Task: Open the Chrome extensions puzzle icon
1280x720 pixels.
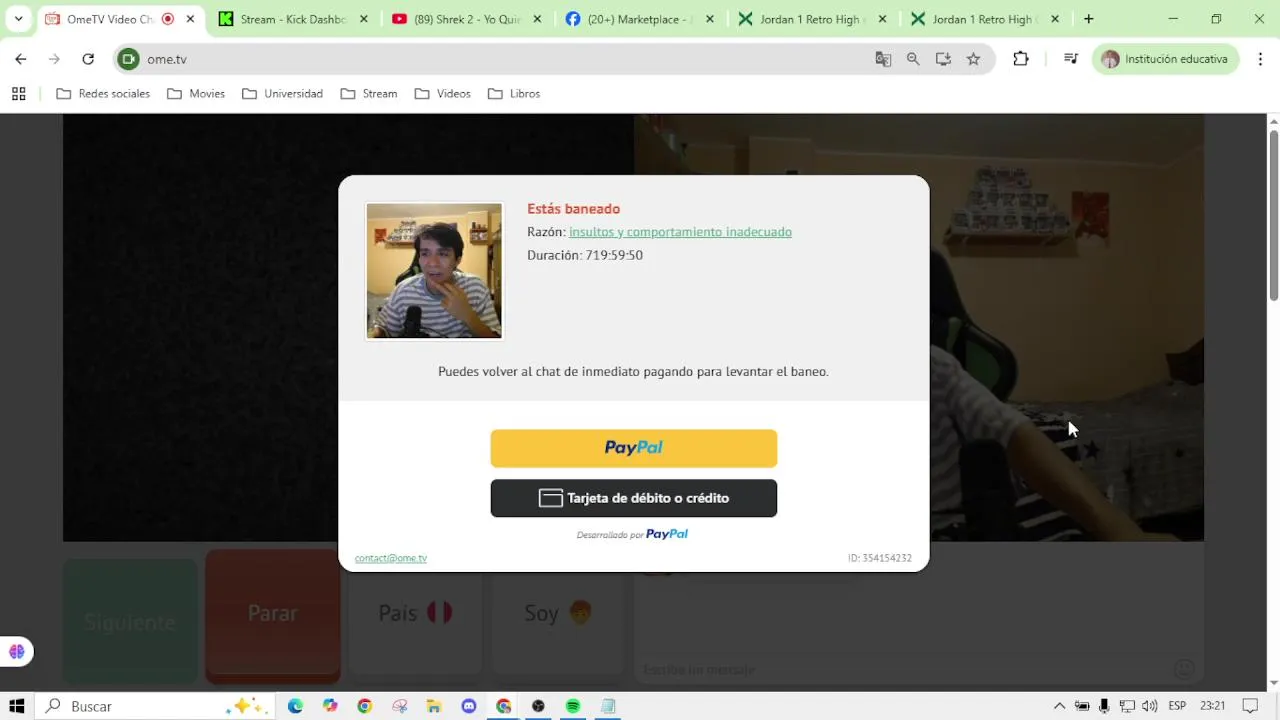Action: pos(1021,59)
